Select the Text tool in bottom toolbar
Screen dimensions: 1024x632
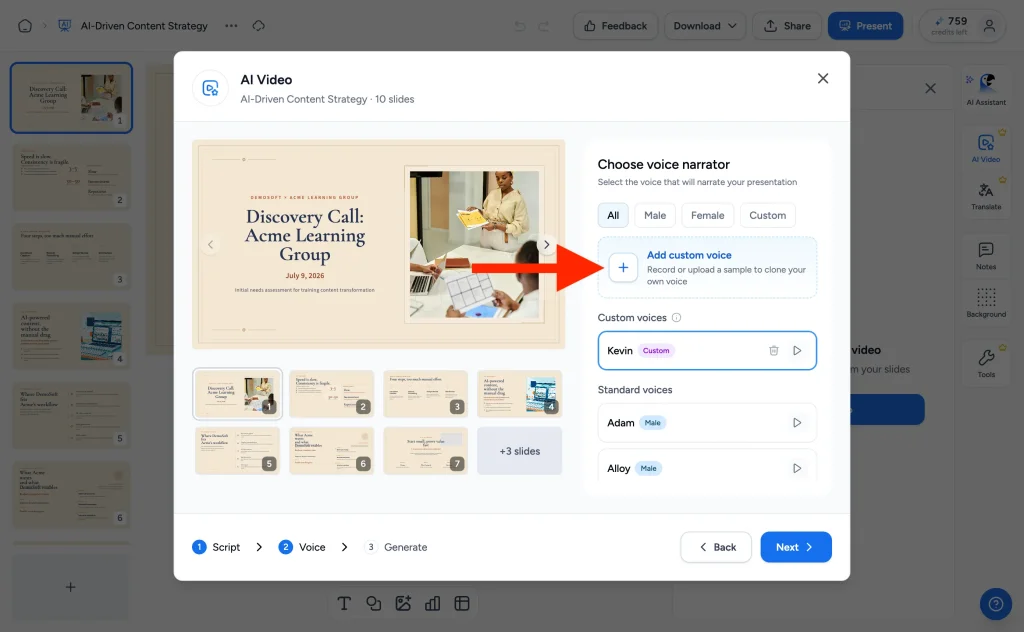(344, 603)
